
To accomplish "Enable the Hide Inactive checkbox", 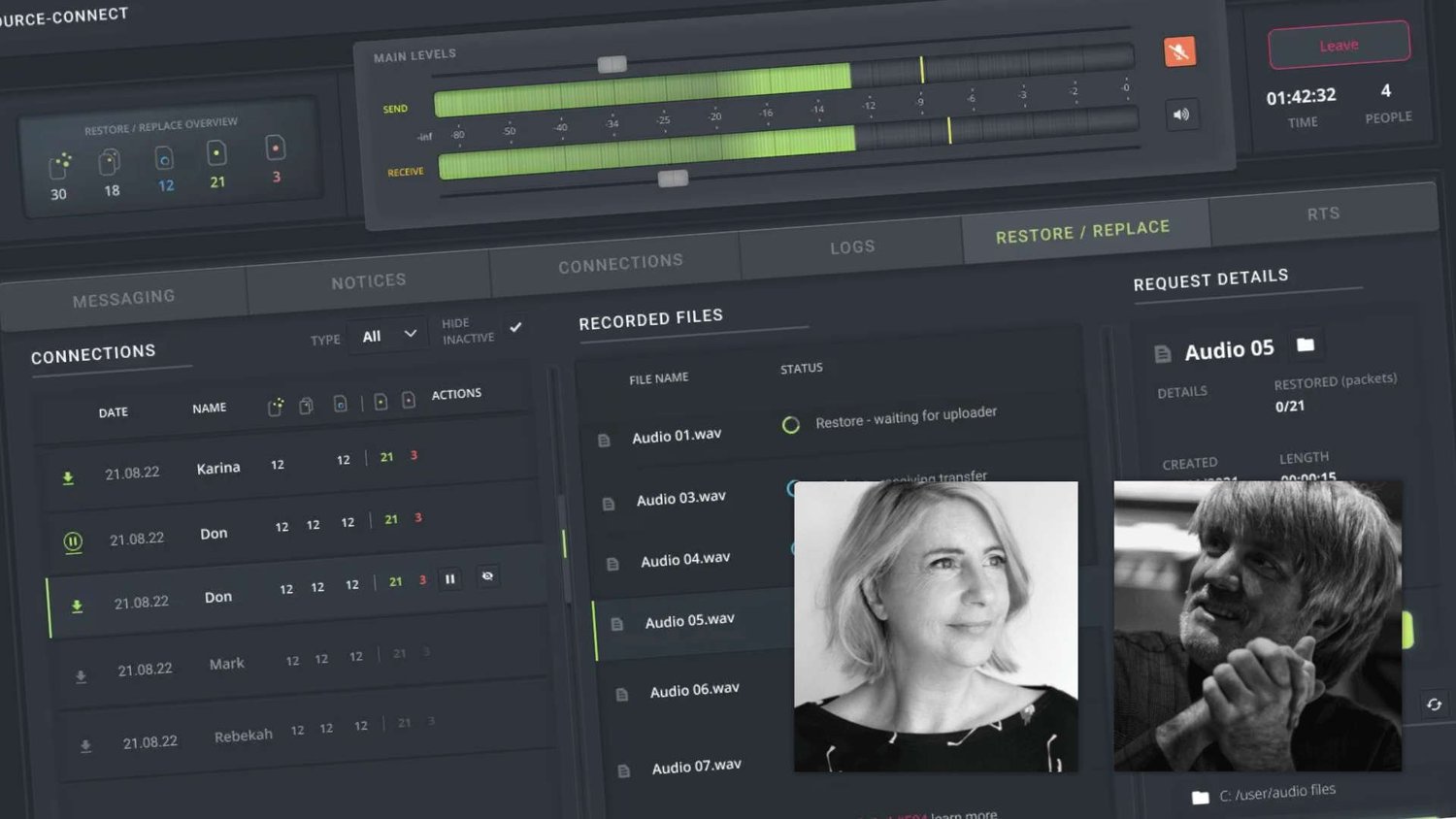I will click(x=516, y=327).
